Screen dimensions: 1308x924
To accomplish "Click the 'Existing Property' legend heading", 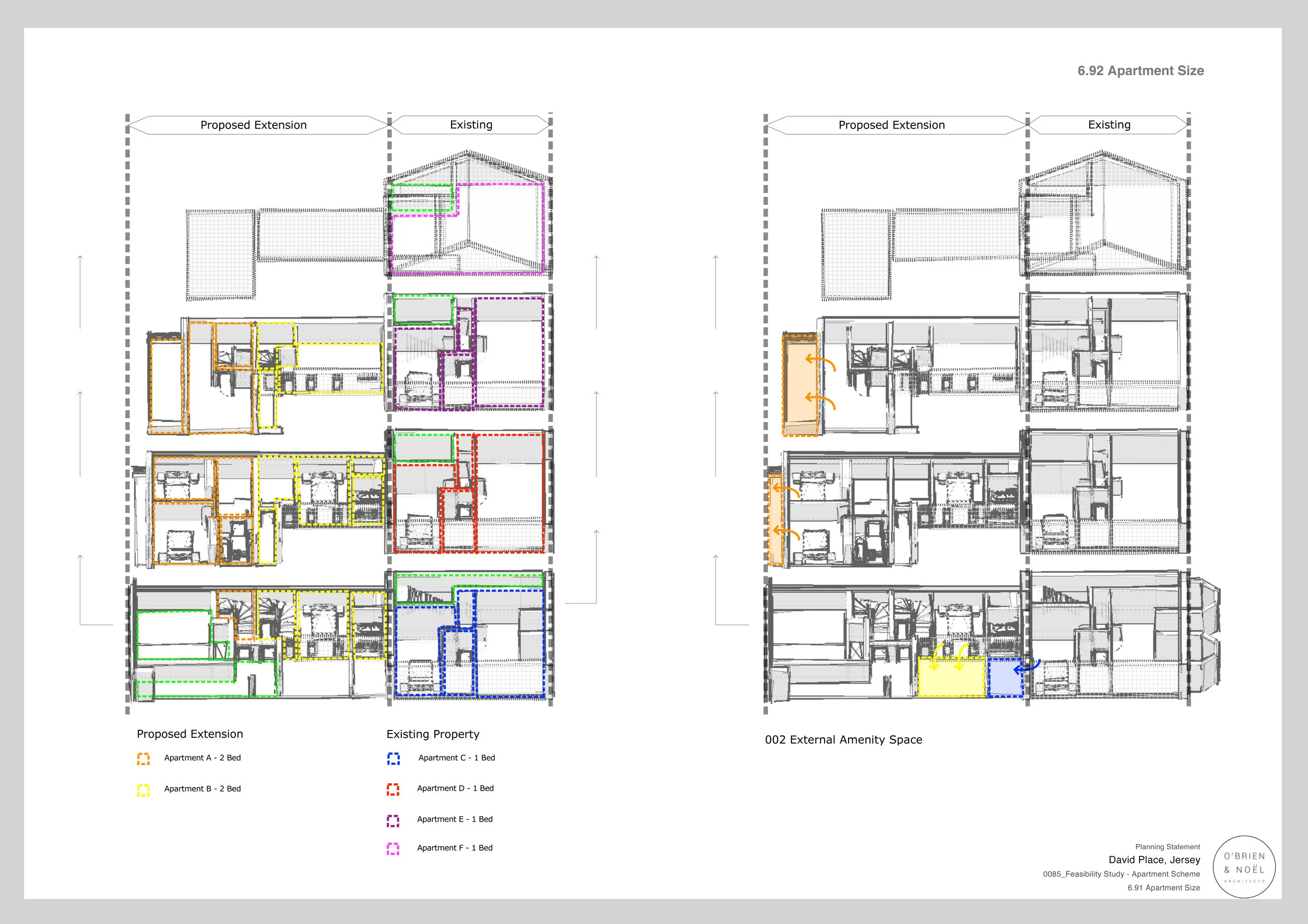I will [x=434, y=734].
